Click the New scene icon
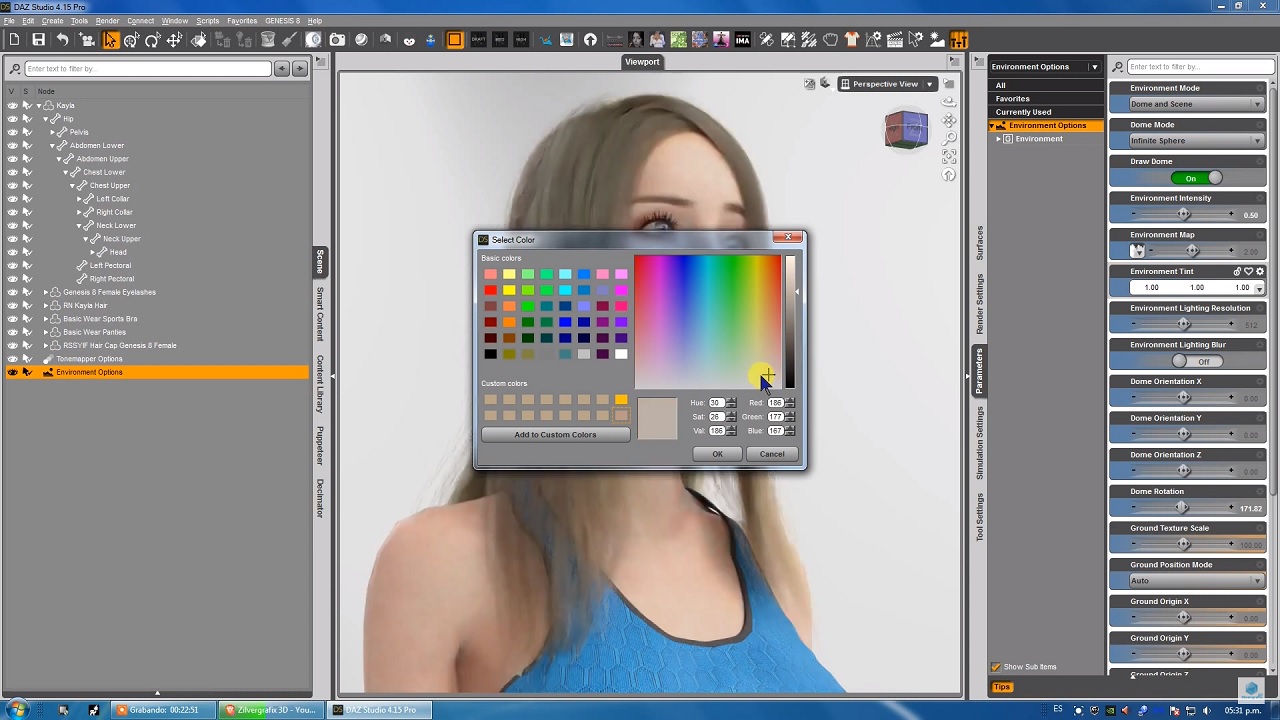 [x=14, y=40]
